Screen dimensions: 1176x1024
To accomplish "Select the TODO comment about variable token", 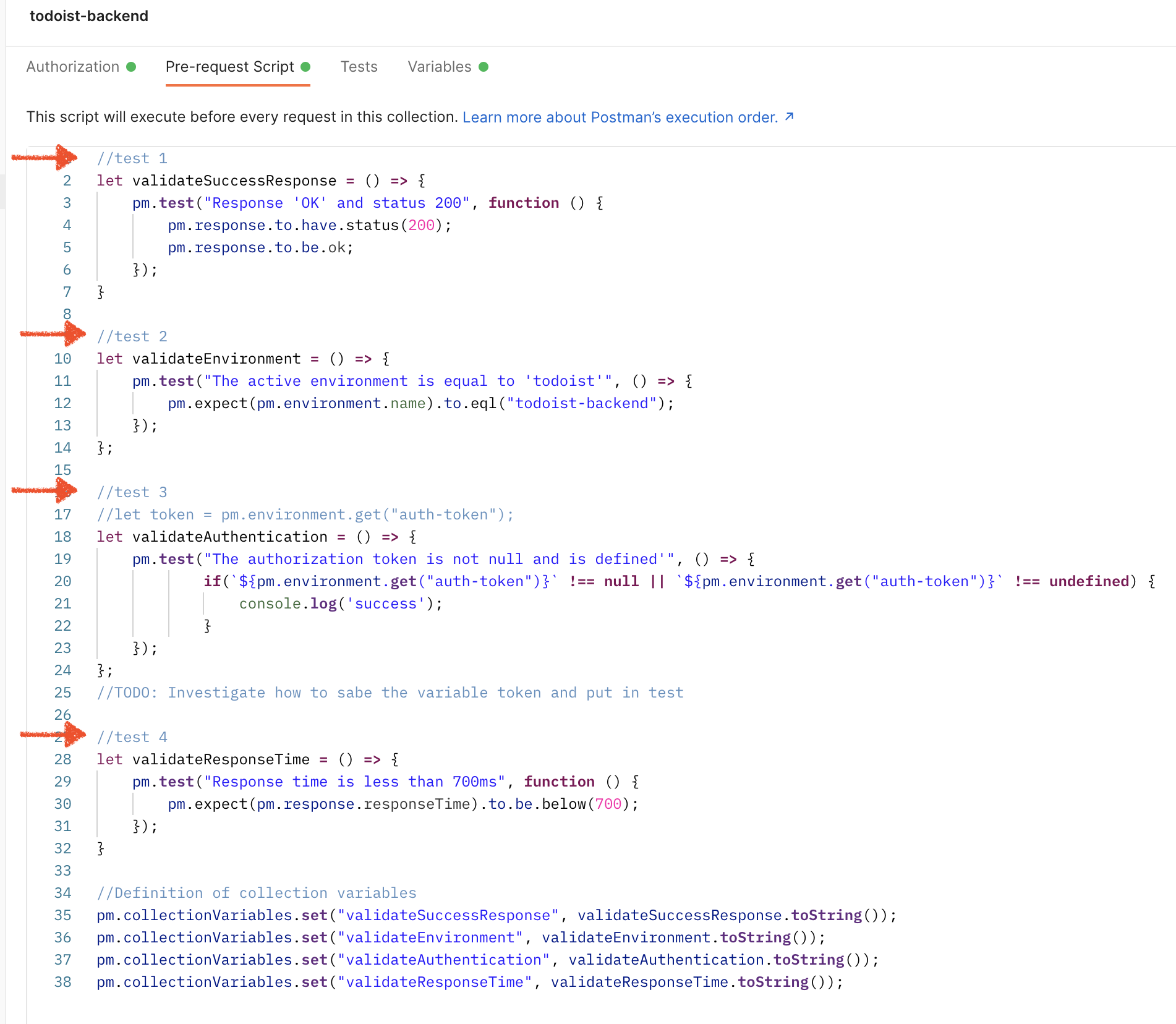I will point(390,692).
